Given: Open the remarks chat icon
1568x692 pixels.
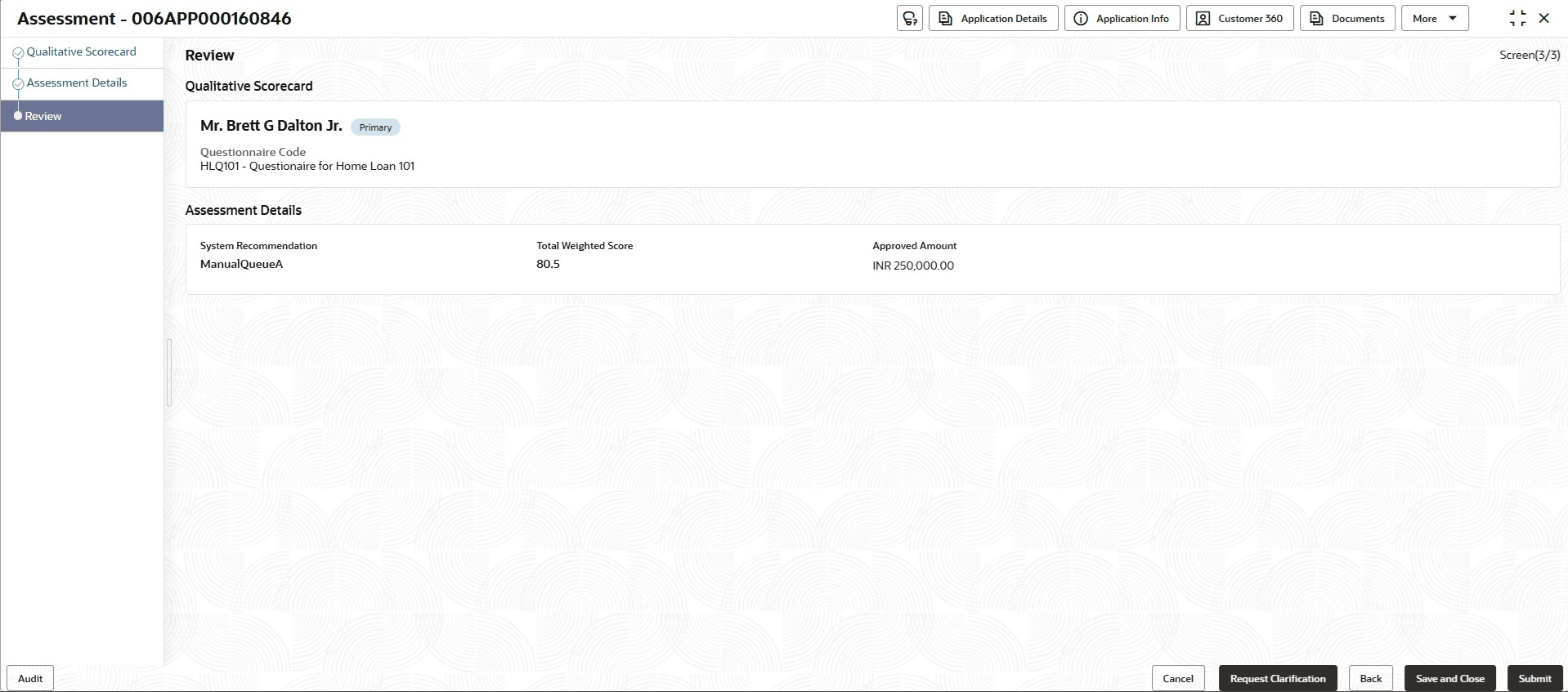Looking at the screenshot, I should click(909, 18).
